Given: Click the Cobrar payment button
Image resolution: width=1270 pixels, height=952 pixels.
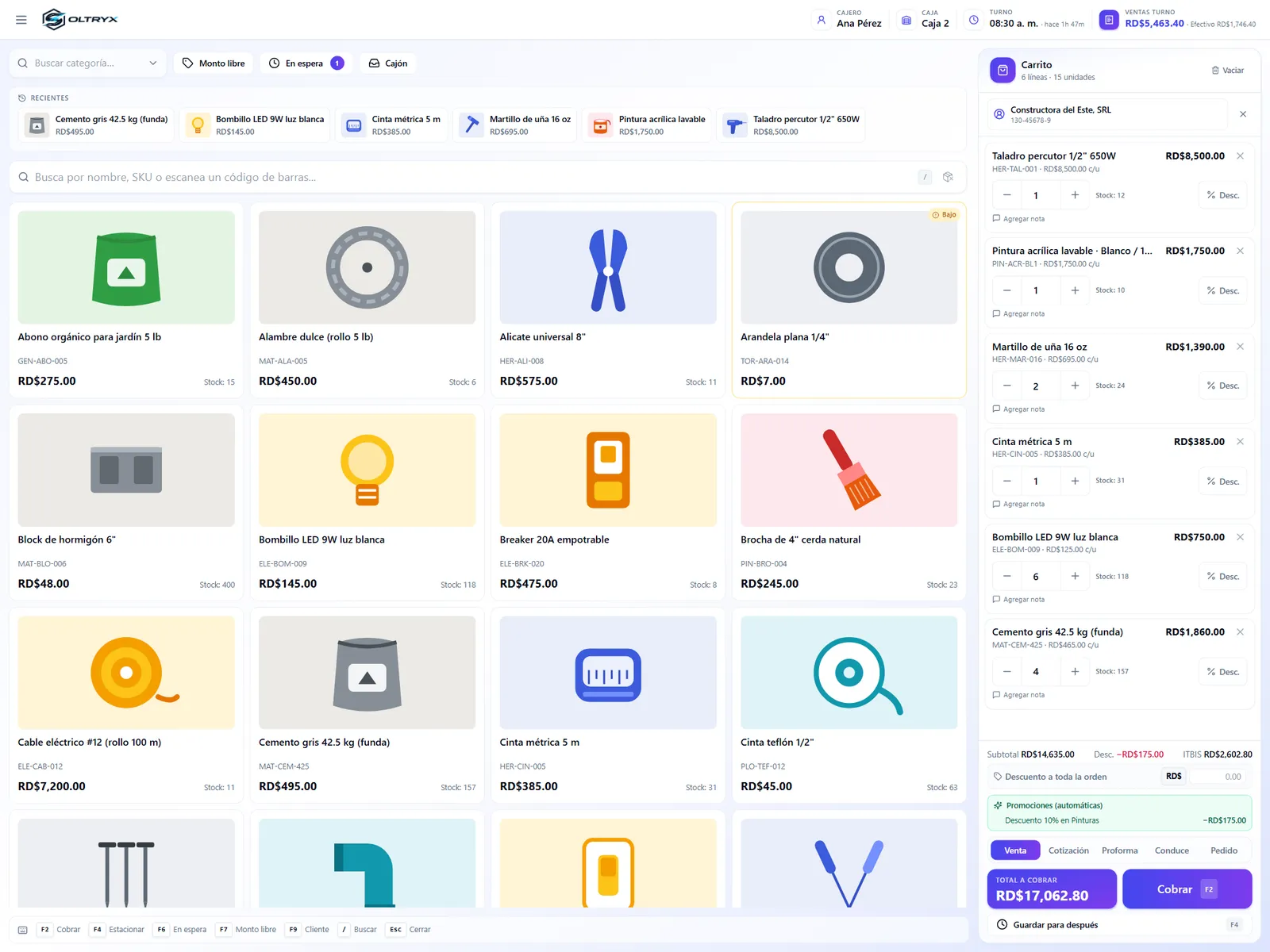Looking at the screenshot, I should (x=1187, y=889).
